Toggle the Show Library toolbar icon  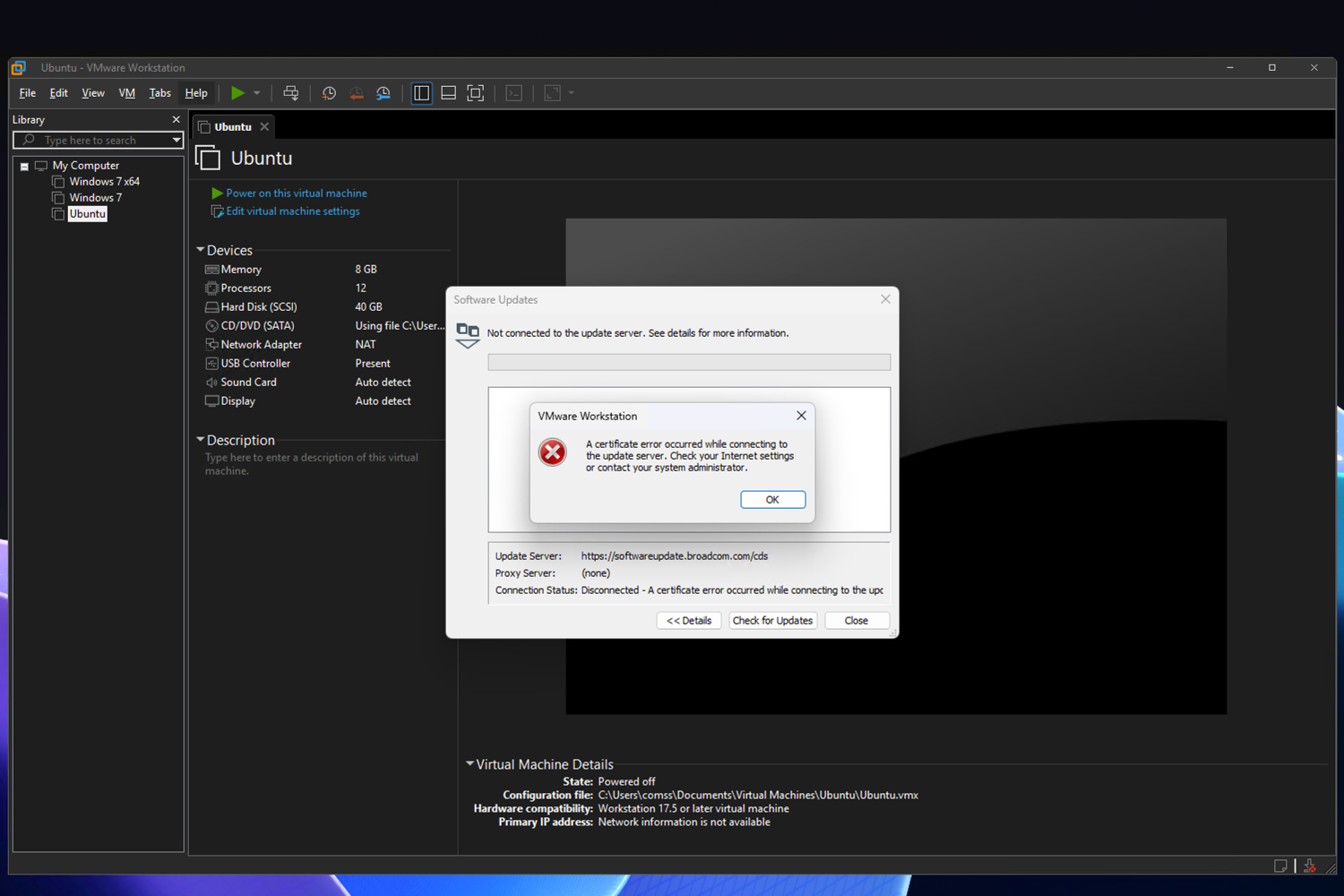point(421,93)
